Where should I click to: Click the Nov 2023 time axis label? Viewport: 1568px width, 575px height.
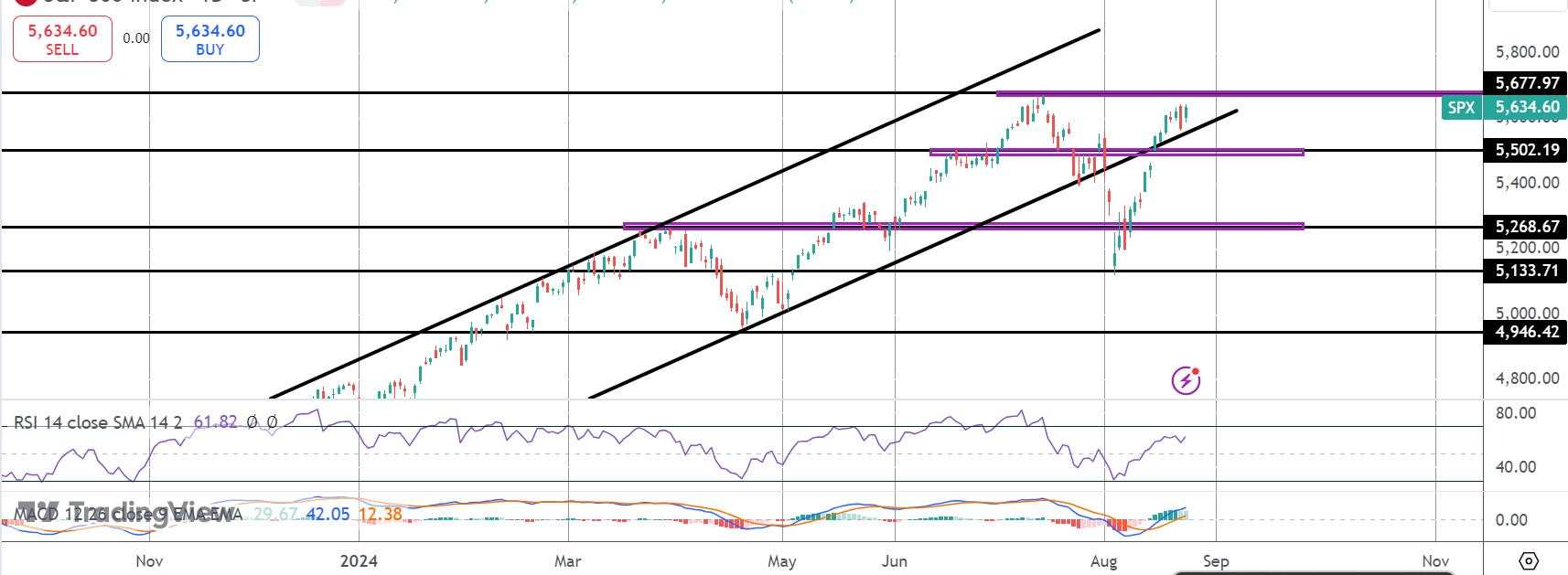coord(149,561)
